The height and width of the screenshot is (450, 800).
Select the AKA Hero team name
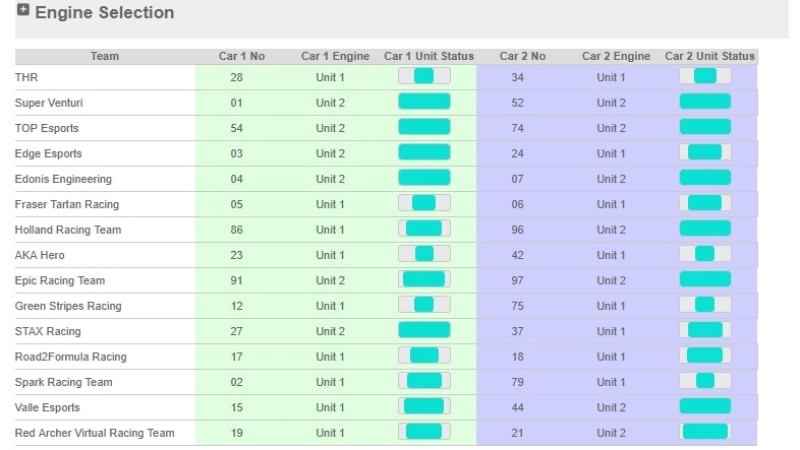(40, 255)
